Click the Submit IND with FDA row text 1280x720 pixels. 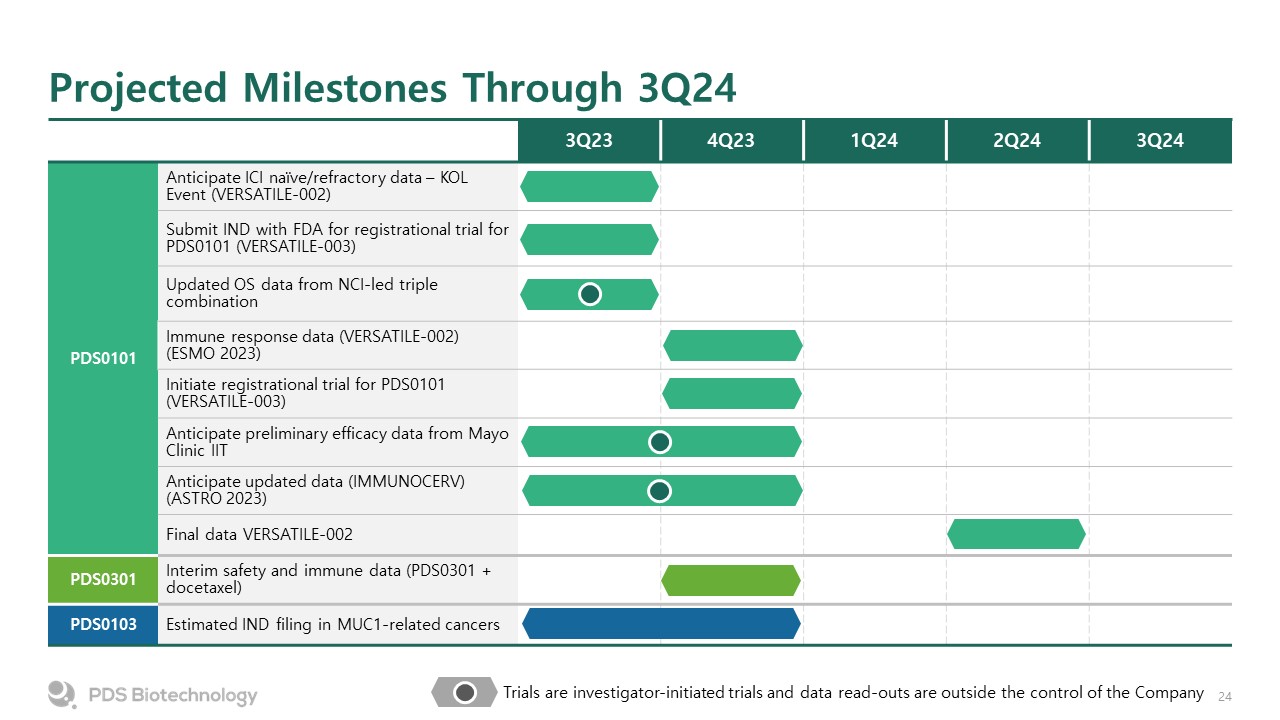[x=337, y=238]
